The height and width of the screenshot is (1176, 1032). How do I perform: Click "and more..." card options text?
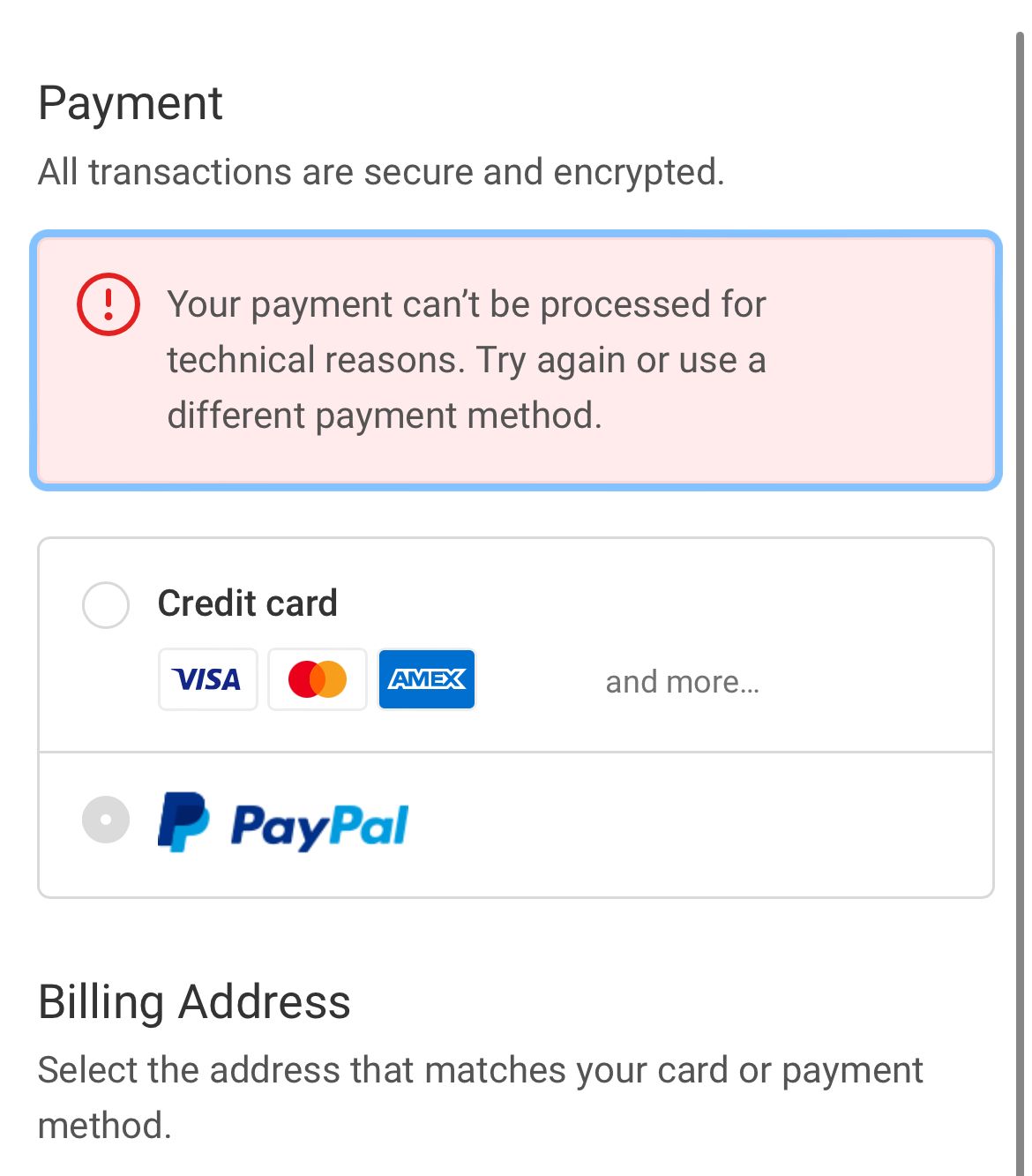[x=682, y=682]
